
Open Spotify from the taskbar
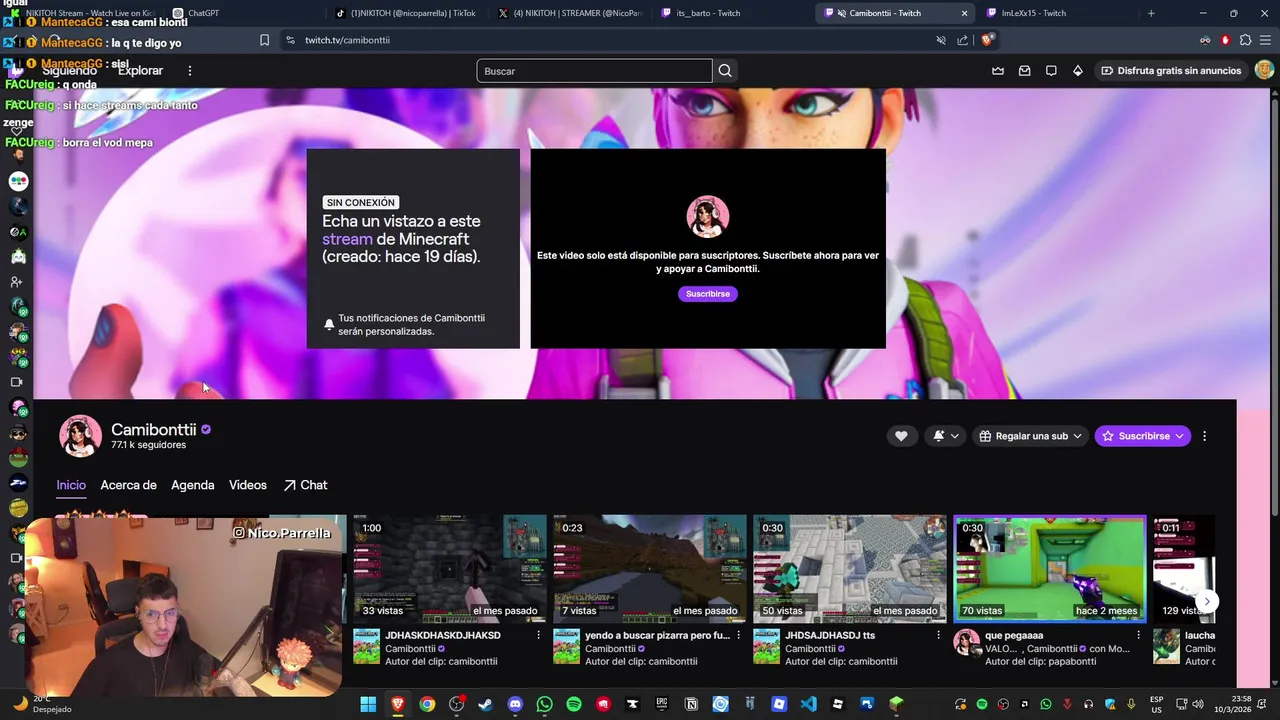[x=574, y=704]
